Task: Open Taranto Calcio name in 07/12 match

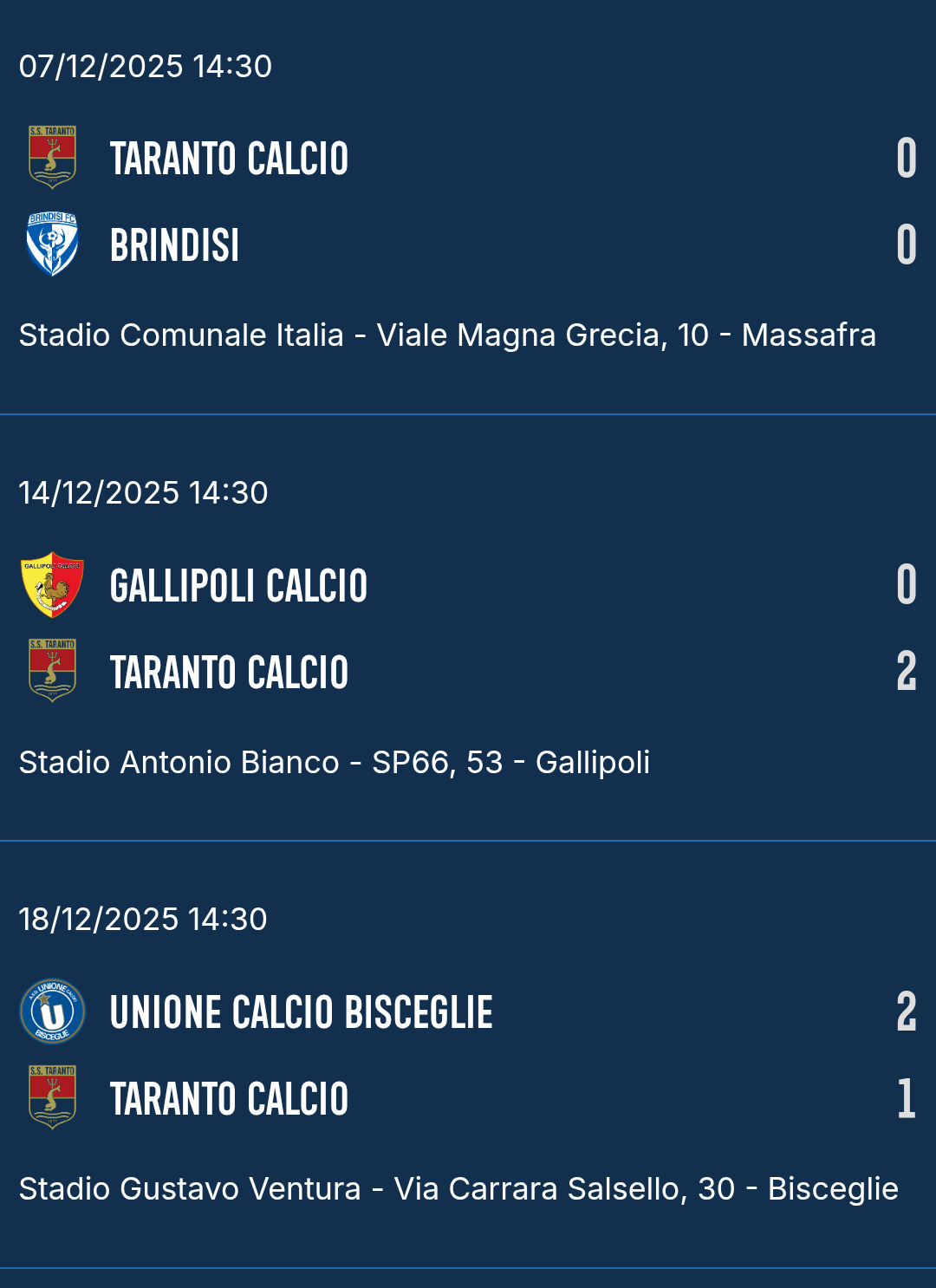Action: point(229,159)
